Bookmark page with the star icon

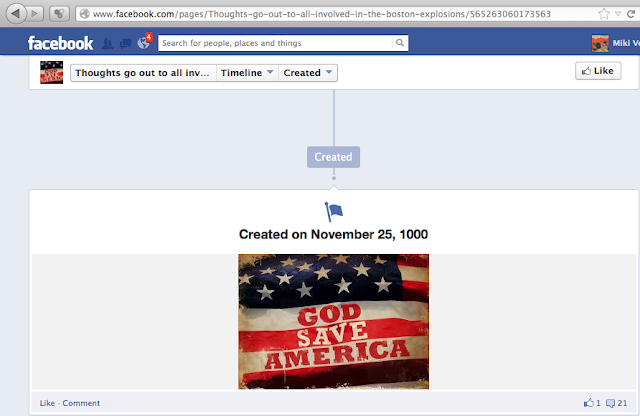click(604, 14)
